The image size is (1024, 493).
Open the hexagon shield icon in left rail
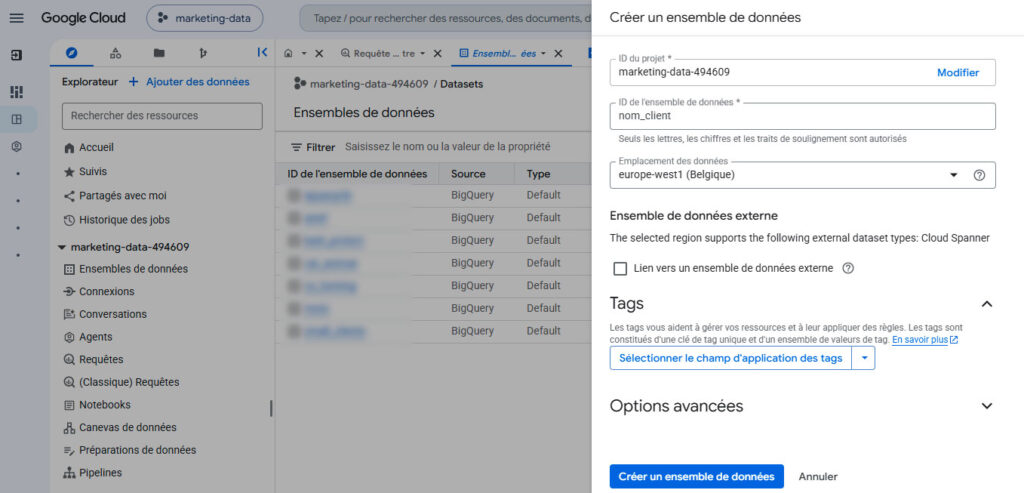pos(17,147)
